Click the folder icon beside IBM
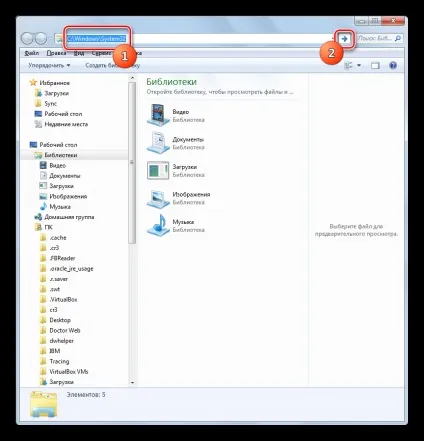 tap(43, 351)
